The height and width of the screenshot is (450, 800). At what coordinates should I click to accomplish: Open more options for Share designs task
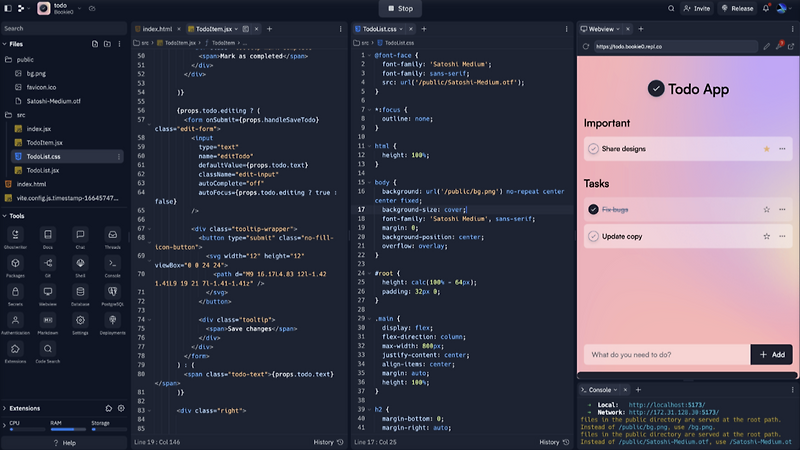[782, 149]
